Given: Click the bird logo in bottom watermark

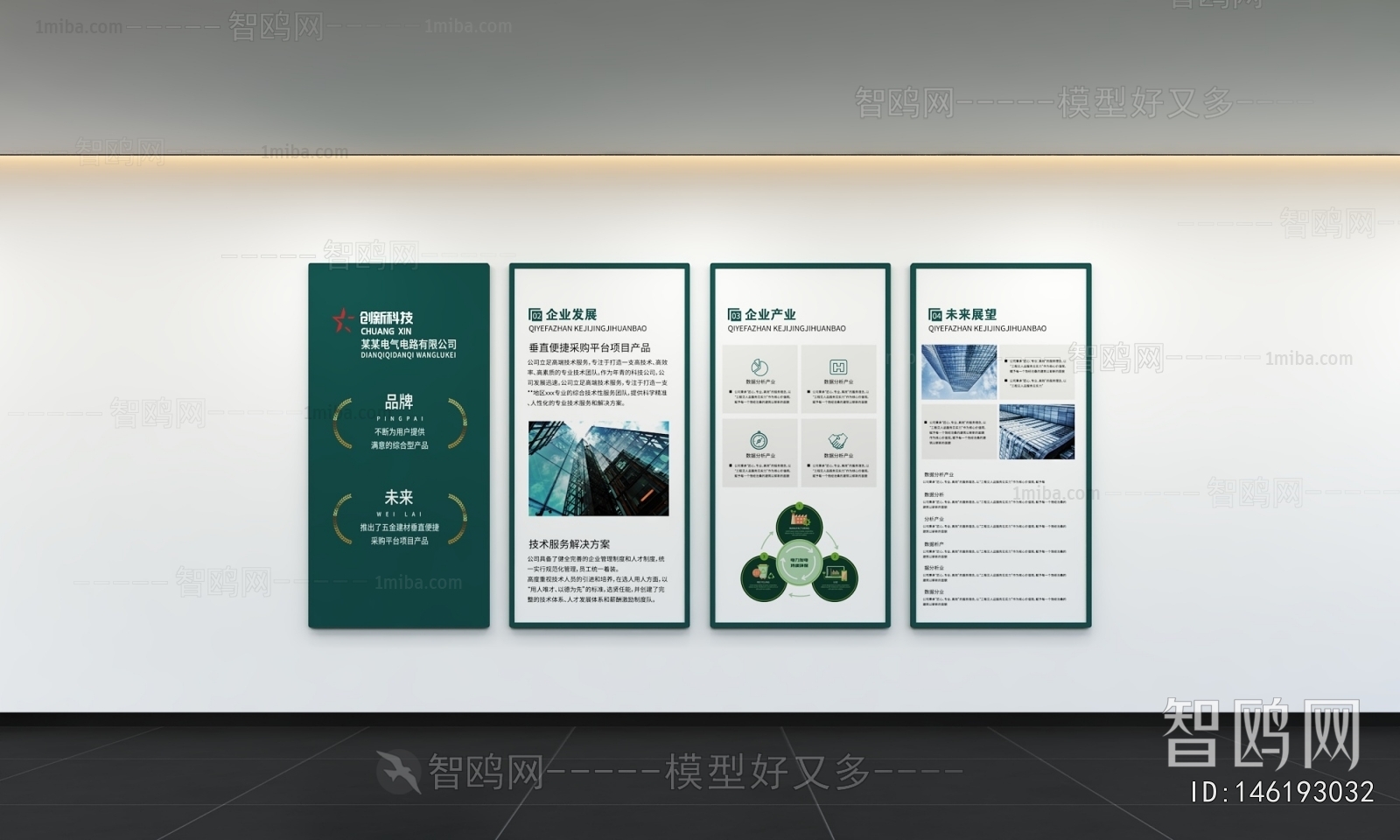Looking at the screenshot, I should pos(398,773).
